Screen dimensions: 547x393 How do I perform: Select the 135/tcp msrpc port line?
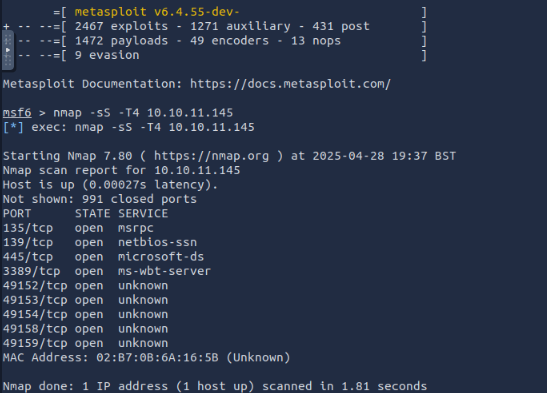point(78,228)
